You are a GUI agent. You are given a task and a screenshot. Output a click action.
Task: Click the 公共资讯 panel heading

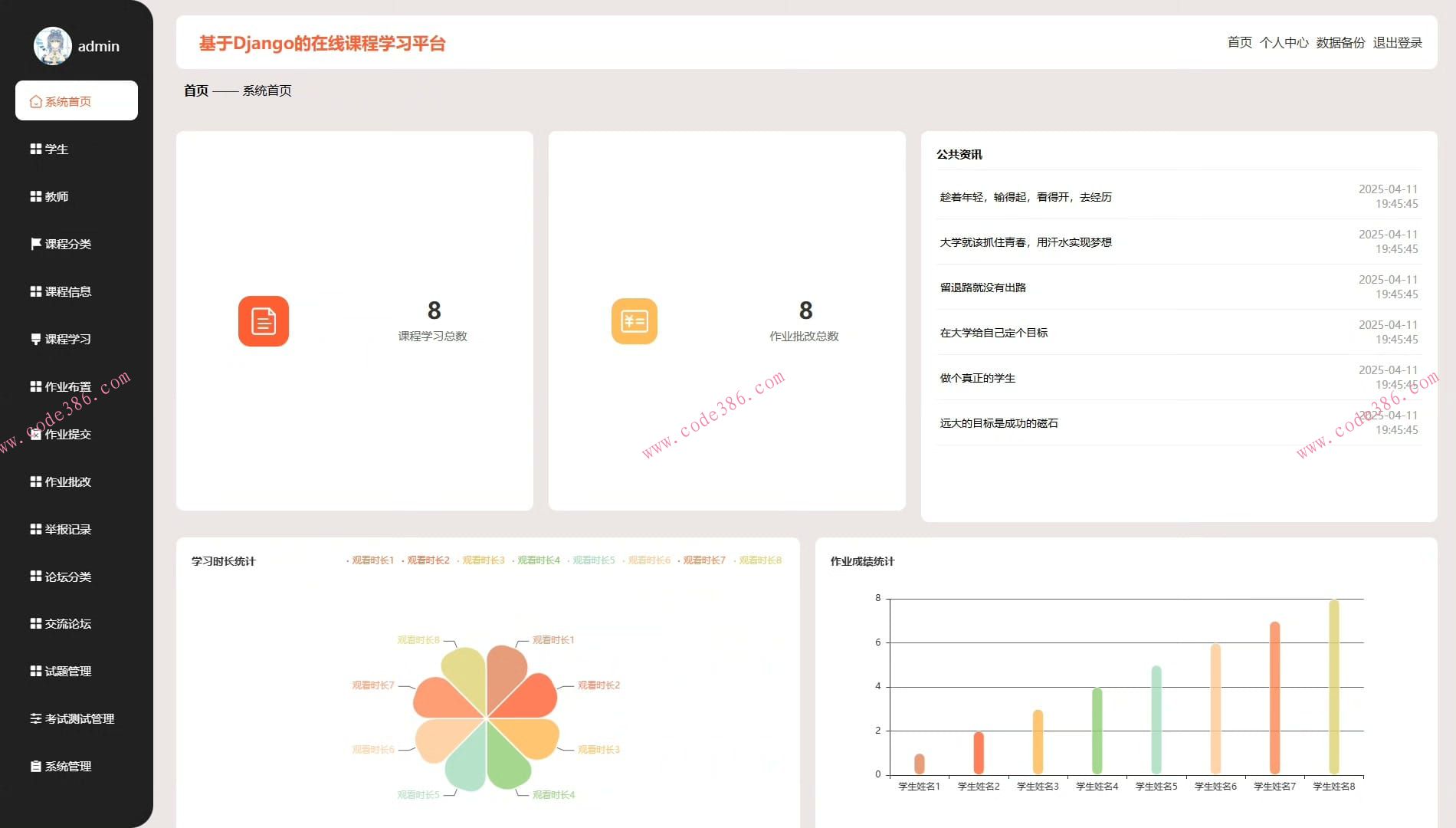959,154
